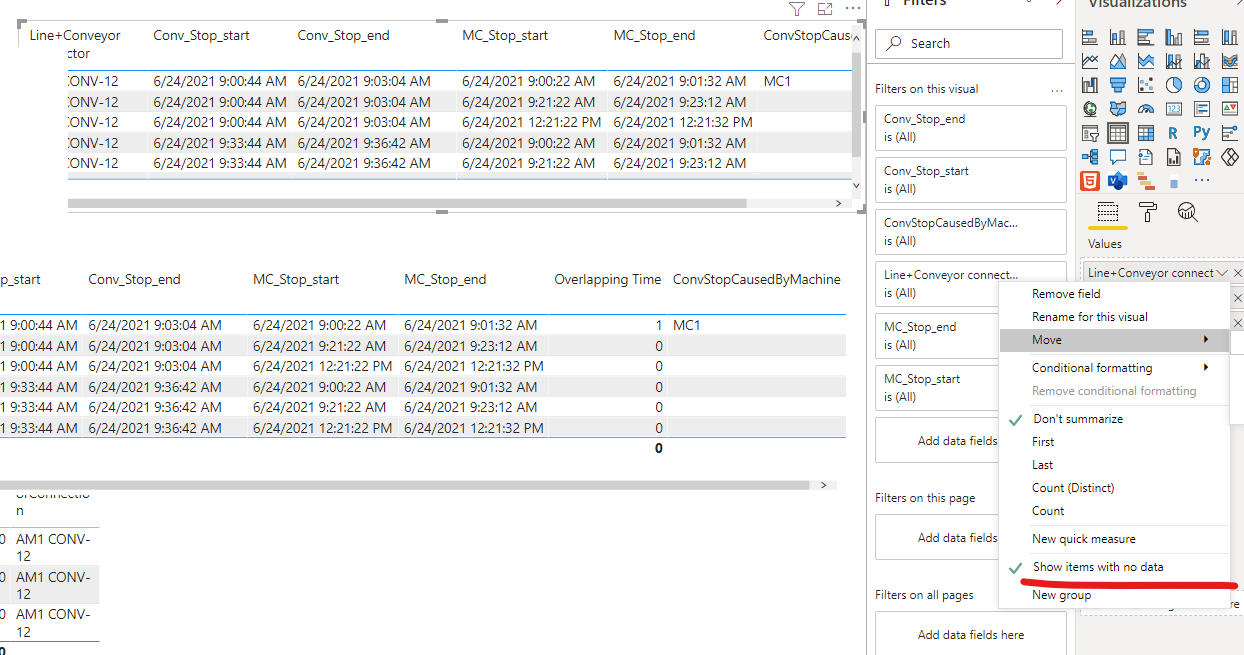Select the Visio custom visual
Image resolution: width=1244 pixels, height=655 pixels.
click(1118, 181)
